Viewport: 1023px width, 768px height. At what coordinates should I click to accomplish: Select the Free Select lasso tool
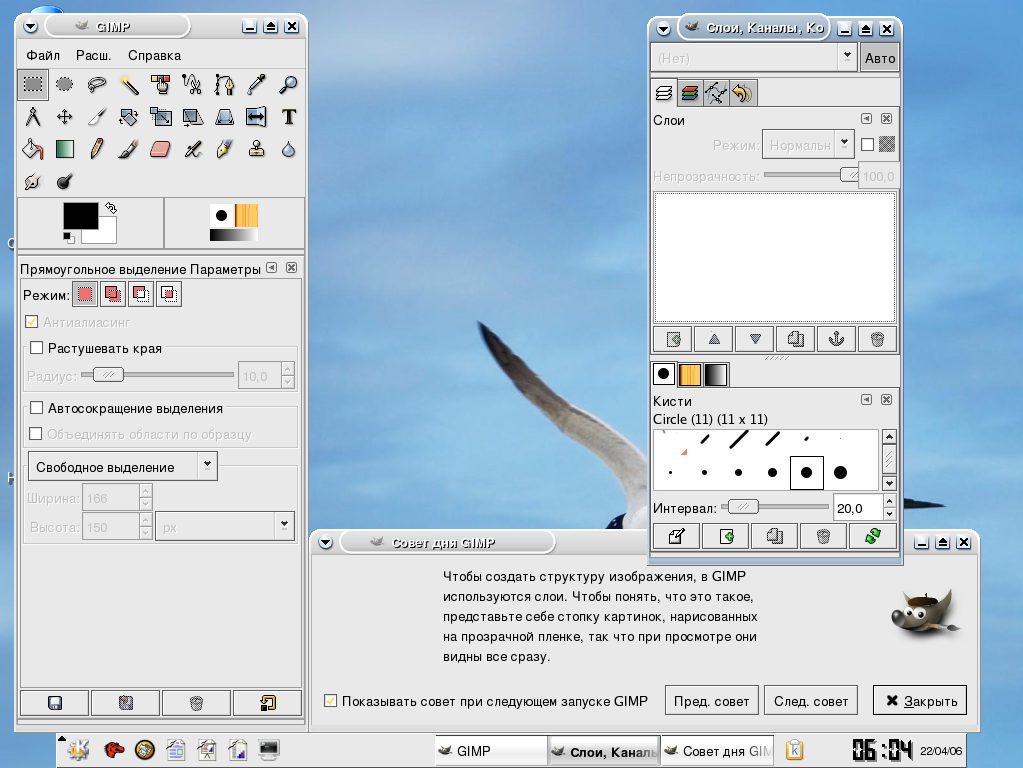(97, 84)
